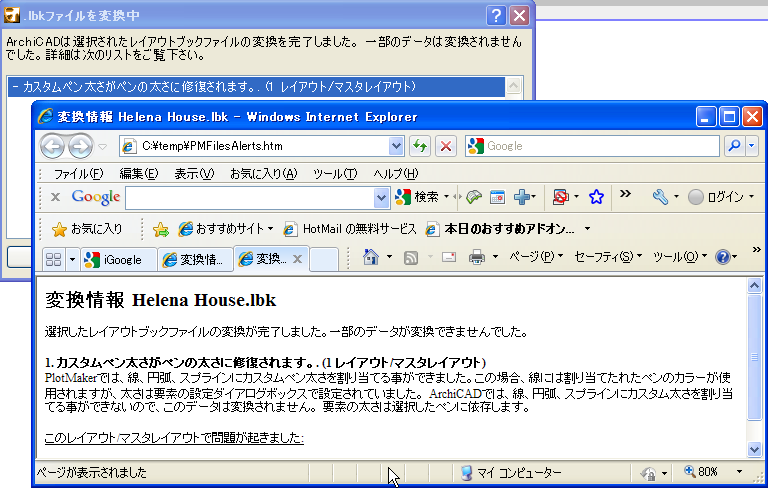Screen dimensions: 768x488
Task: Open the ページ(P) command menu
Action: (x=536, y=257)
